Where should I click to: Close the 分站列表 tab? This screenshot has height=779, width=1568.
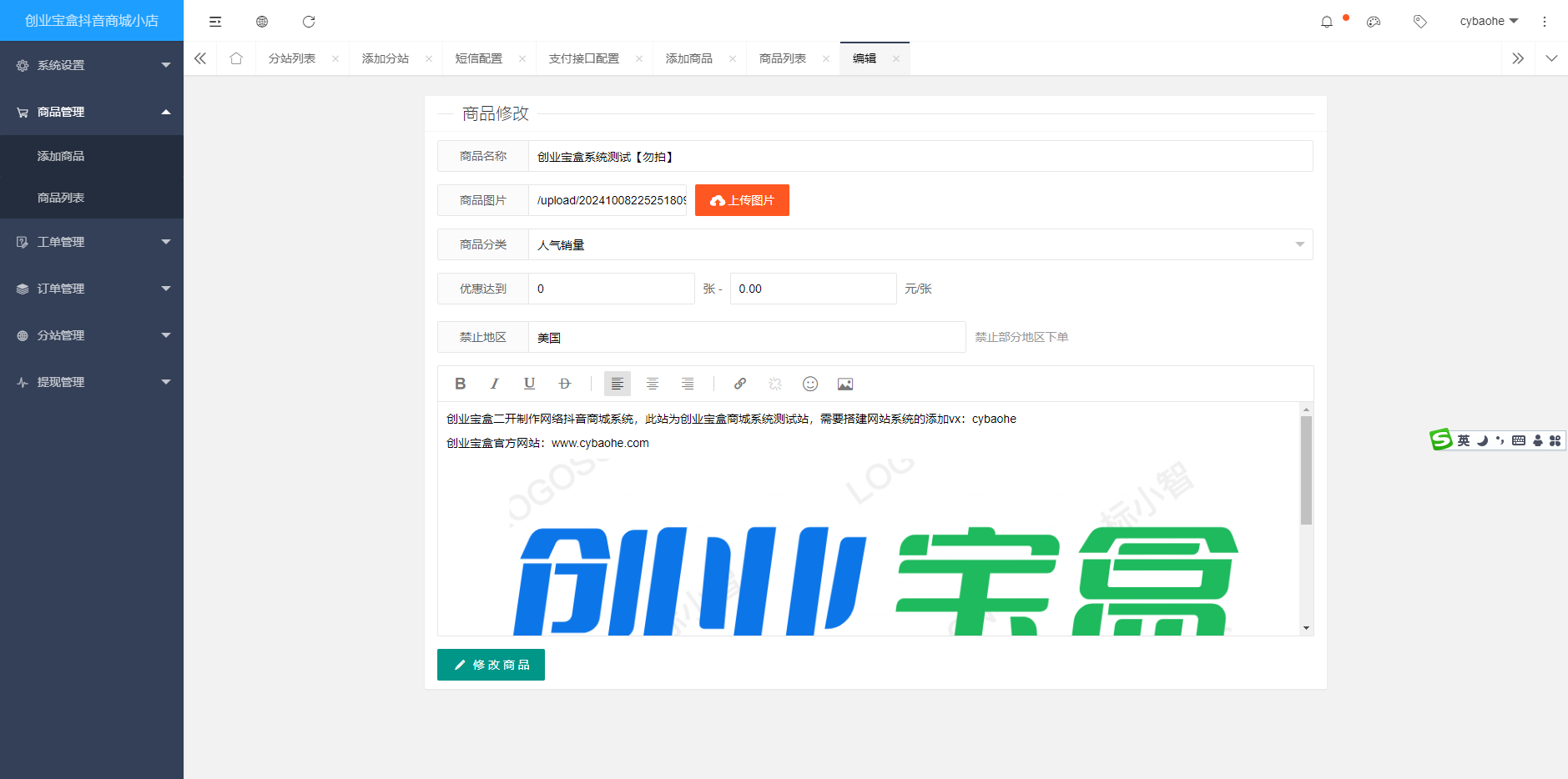335,58
